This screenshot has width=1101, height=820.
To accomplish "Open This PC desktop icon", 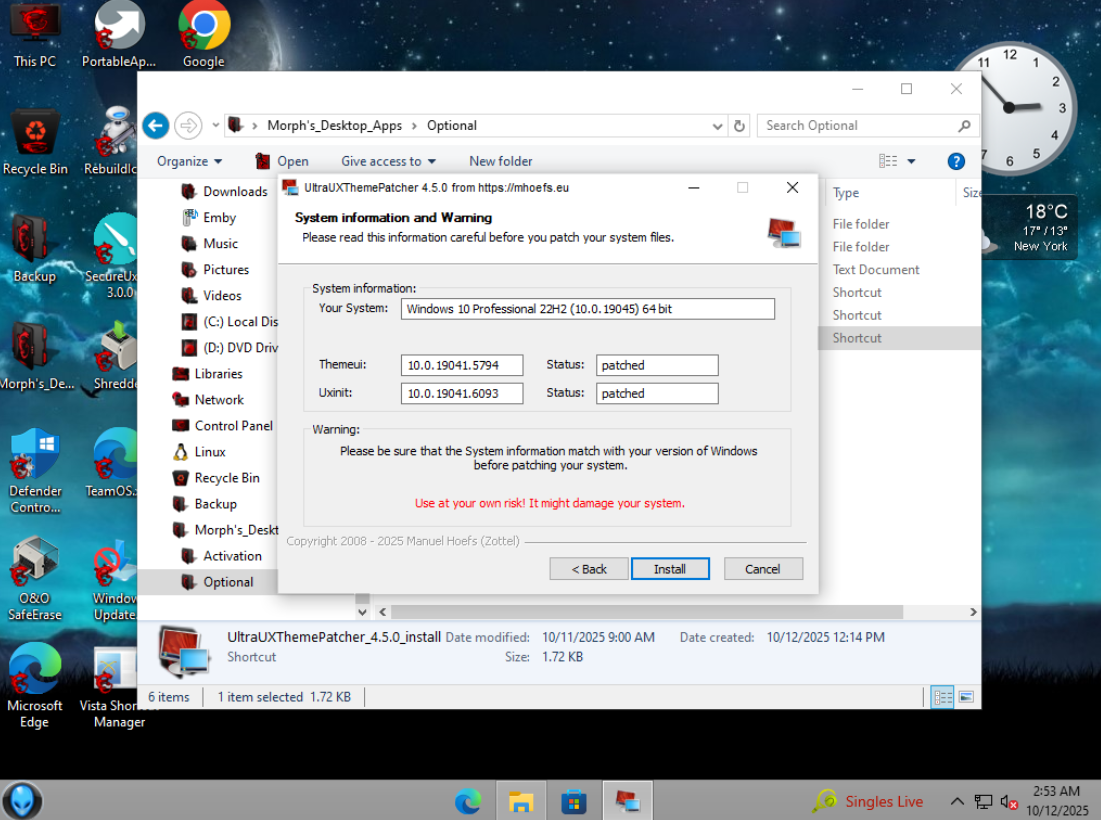I will click(34, 35).
